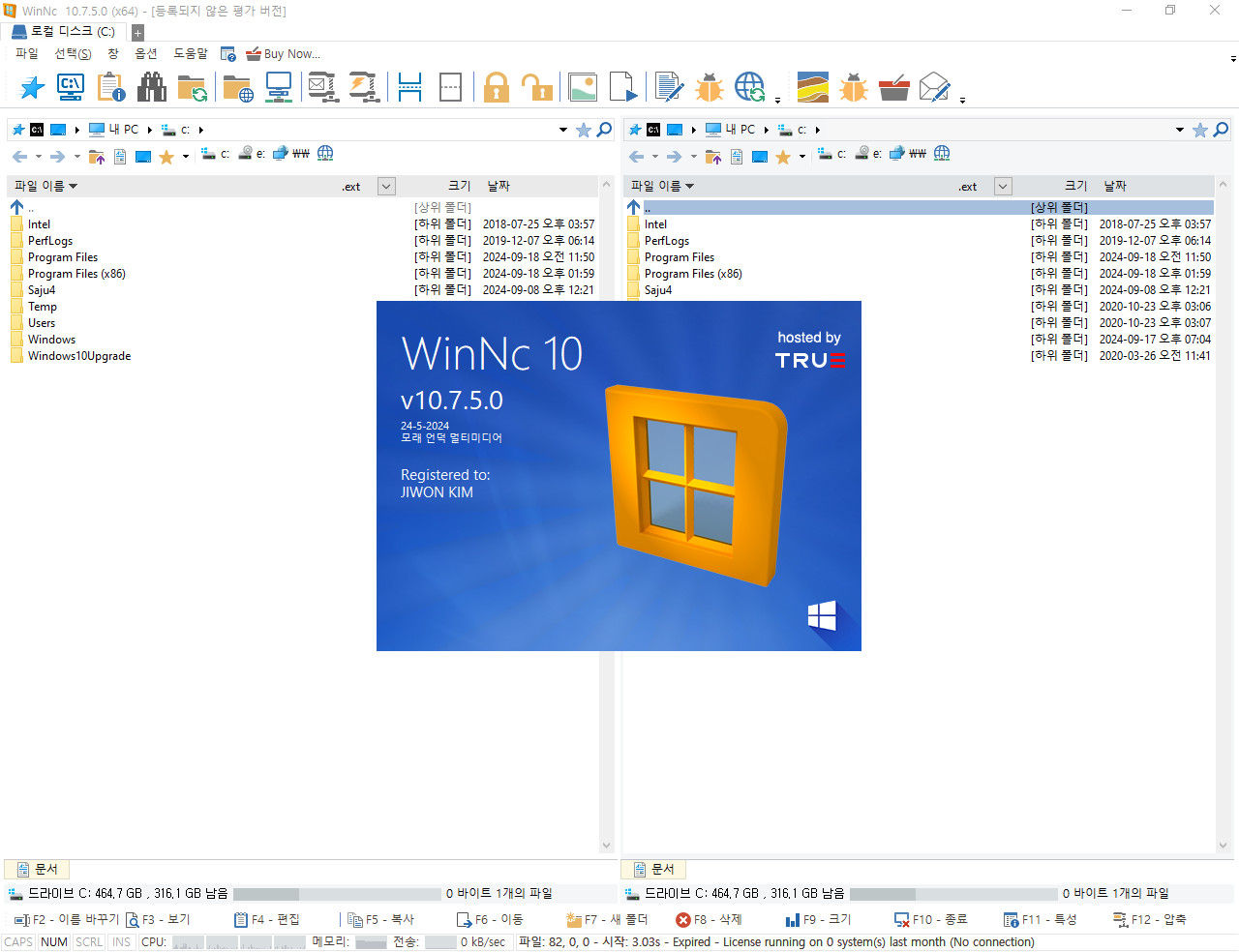Screen dimensions: 1239x952
Task: Click F12 - 압축 button
Action: [1150, 920]
